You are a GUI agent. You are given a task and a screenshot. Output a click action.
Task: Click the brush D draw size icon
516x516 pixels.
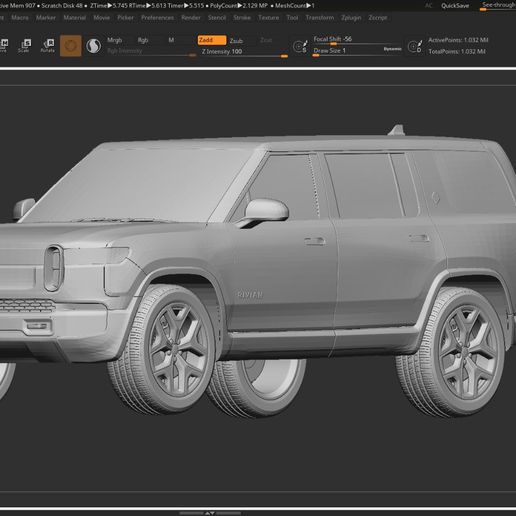[415, 46]
